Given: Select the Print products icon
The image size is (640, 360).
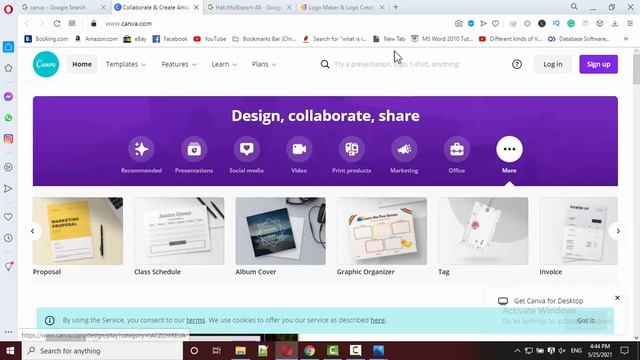Looking at the screenshot, I should point(351,149).
